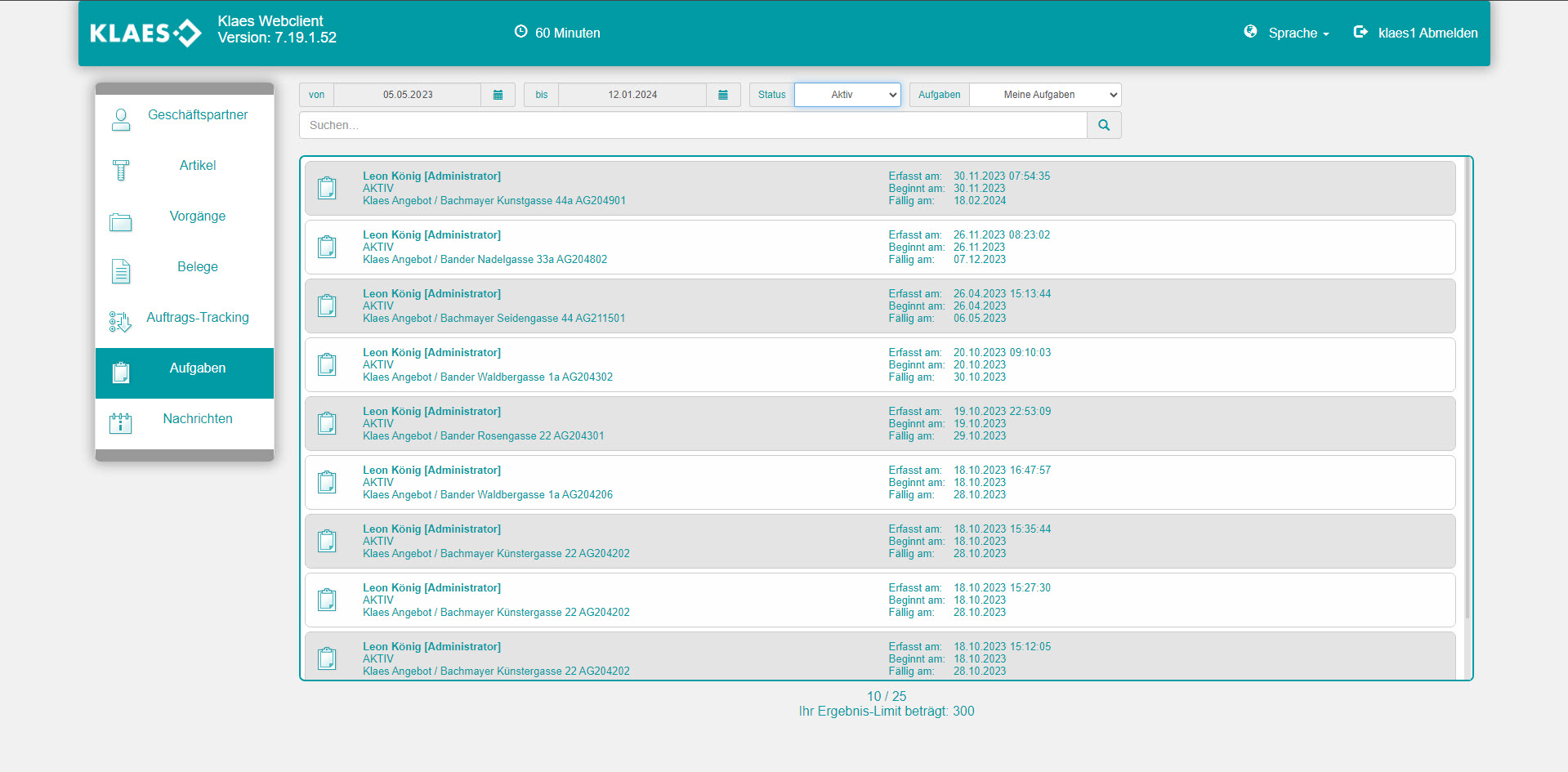Click the Geschäftspartner person icon in sidebar
1568x772 pixels.
pyautogui.click(x=121, y=120)
